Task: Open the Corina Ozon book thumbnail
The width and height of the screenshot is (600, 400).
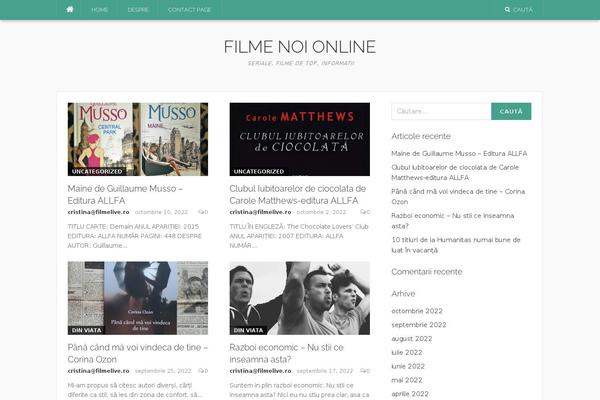Action: coord(138,298)
